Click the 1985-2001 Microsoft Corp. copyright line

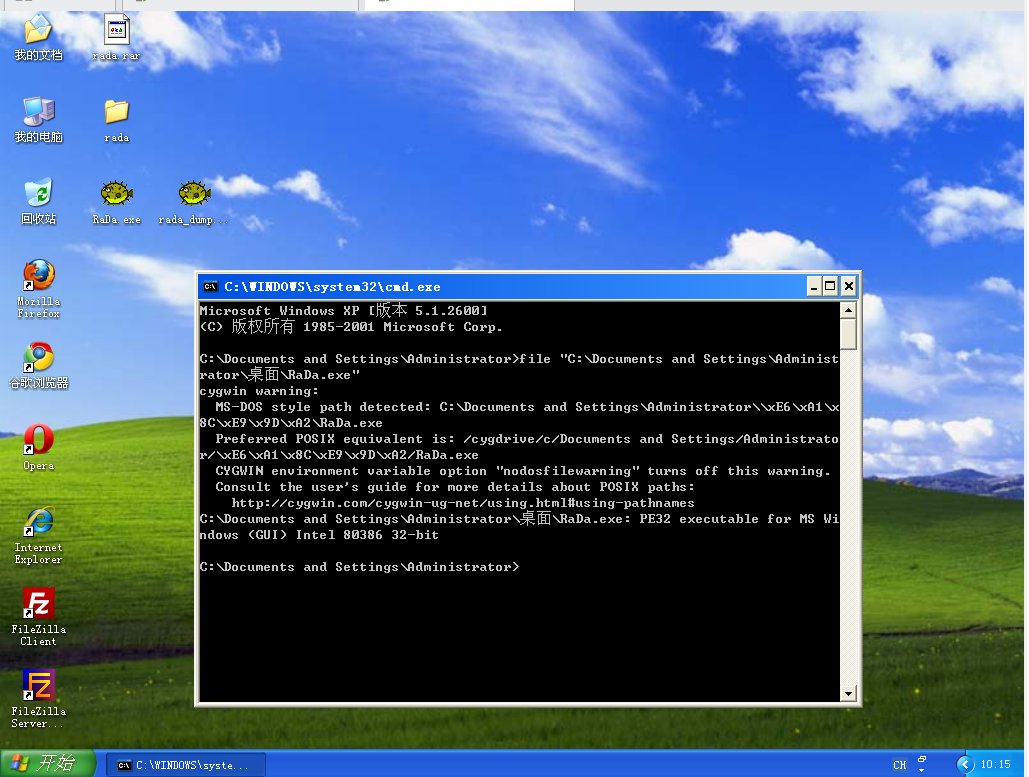pos(351,327)
